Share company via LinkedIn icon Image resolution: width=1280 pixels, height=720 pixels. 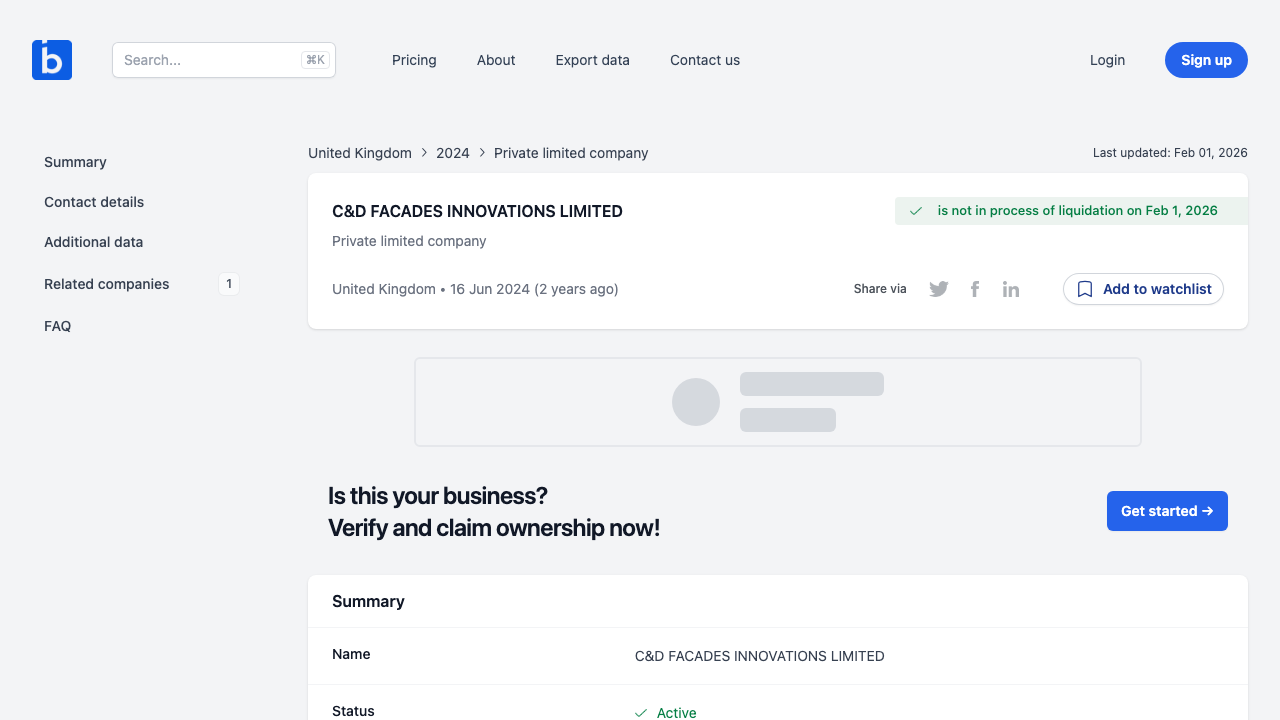1011,289
